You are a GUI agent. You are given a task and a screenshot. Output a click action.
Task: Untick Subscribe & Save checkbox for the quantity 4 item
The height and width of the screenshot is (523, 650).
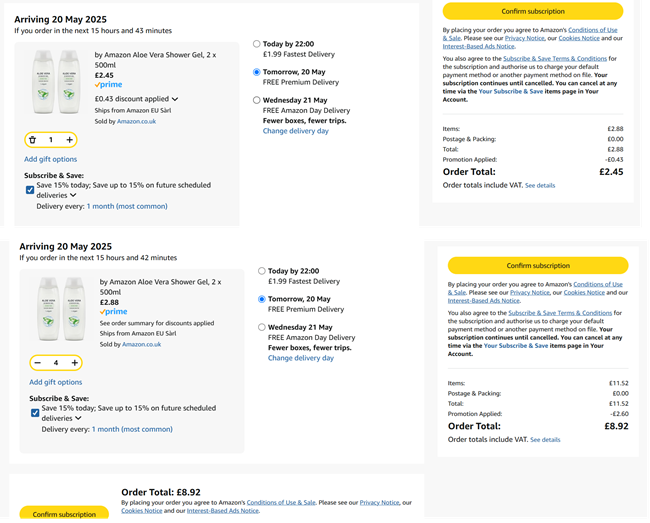35,413
